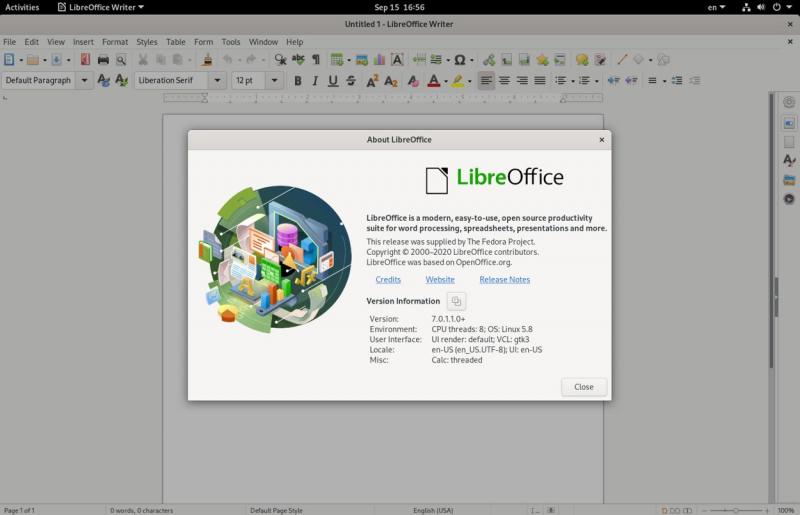This screenshot has height=515, width=800.
Task: Click the red Font Color swatch
Action: pyautogui.click(x=433, y=81)
